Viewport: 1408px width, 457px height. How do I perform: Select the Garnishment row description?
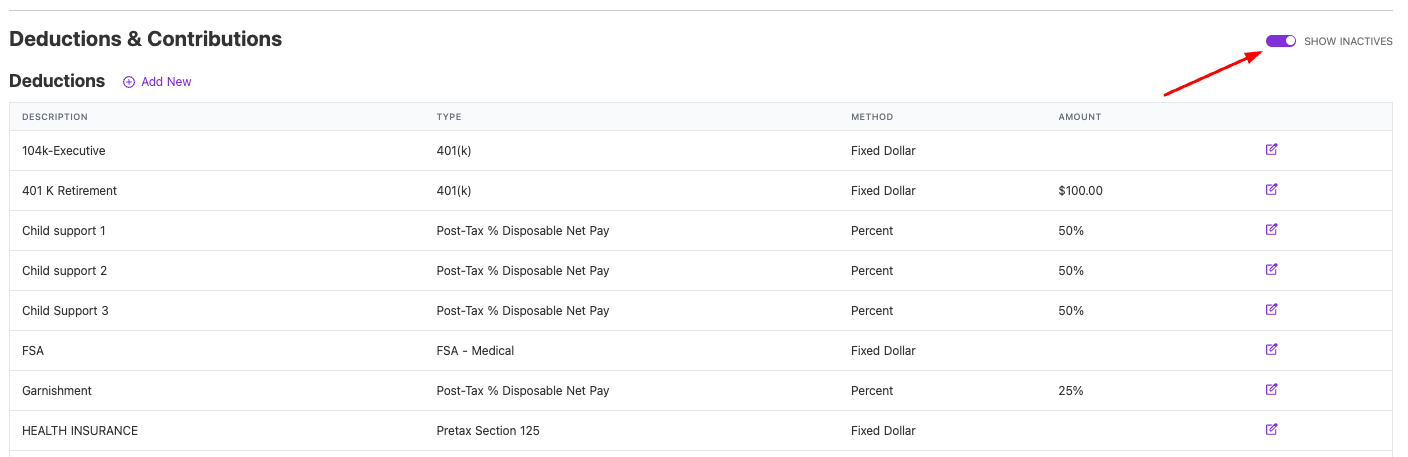point(57,391)
